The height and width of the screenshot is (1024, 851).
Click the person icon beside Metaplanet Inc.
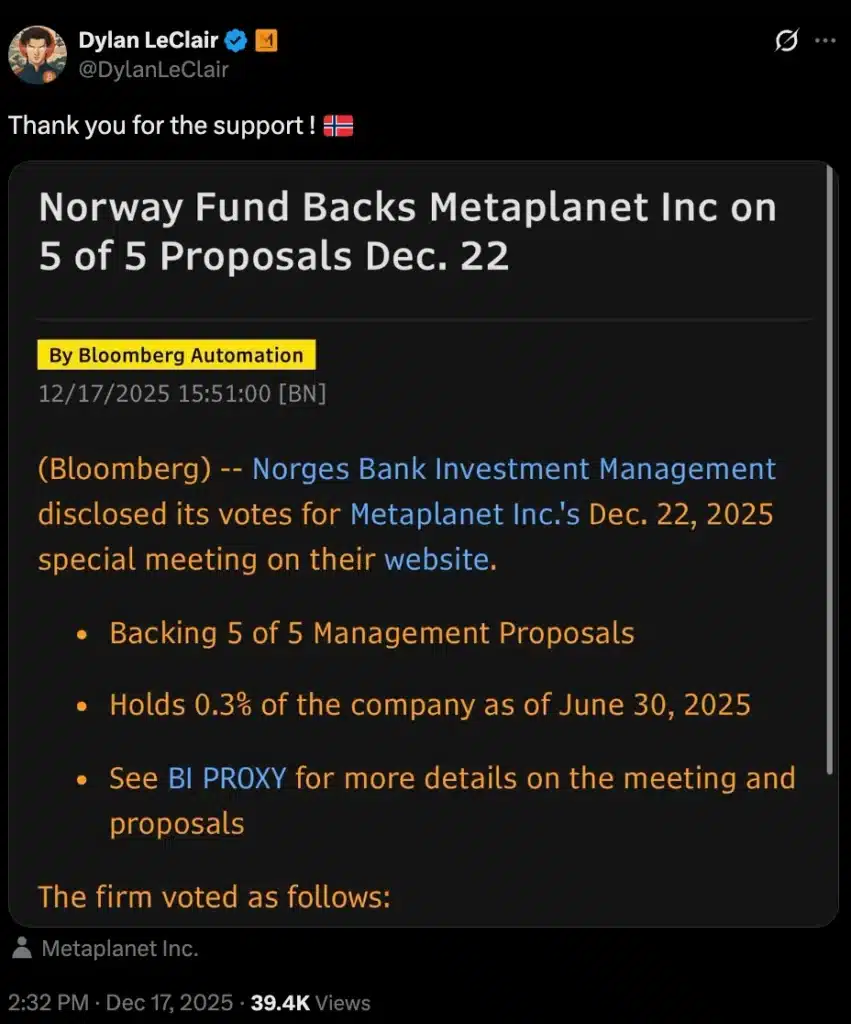coord(21,948)
